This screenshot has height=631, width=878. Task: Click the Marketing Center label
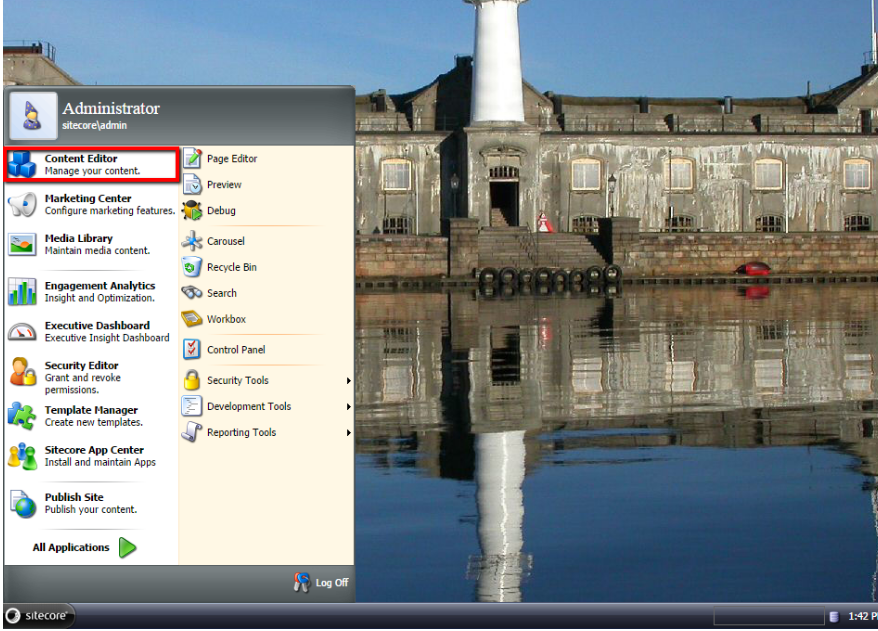click(88, 198)
